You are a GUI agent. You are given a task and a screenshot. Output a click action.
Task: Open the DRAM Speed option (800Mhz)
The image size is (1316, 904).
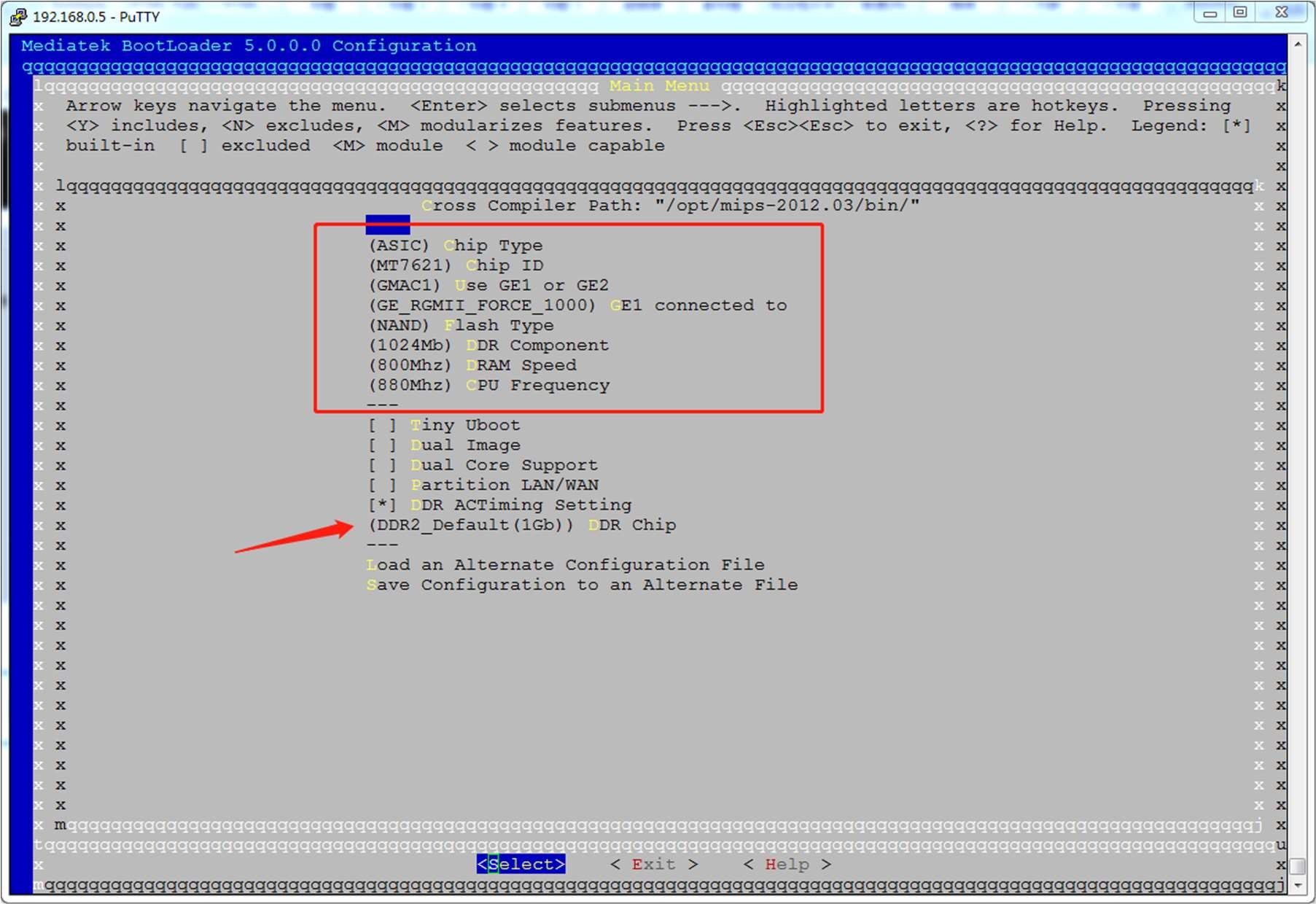(472, 365)
